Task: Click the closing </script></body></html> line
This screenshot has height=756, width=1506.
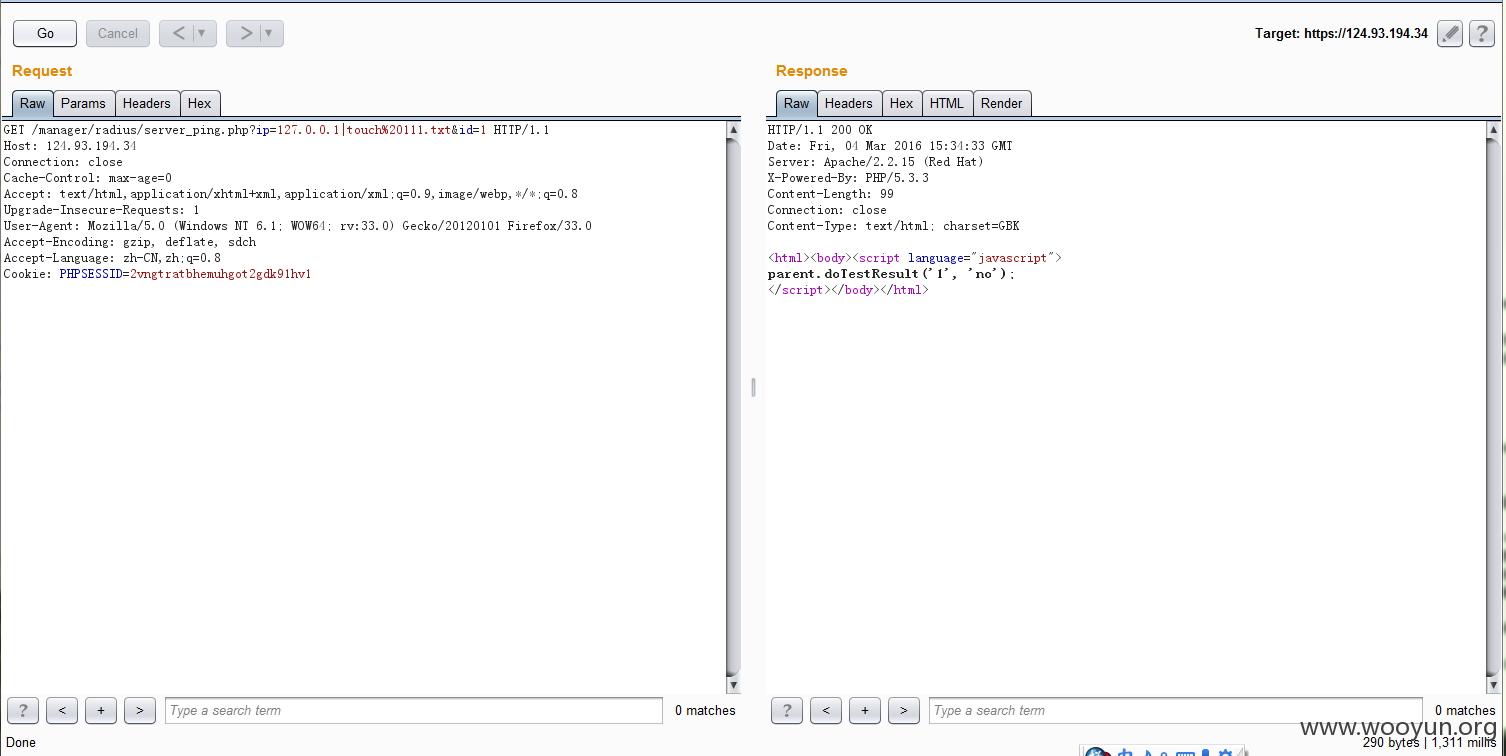Action: [848, 290]
